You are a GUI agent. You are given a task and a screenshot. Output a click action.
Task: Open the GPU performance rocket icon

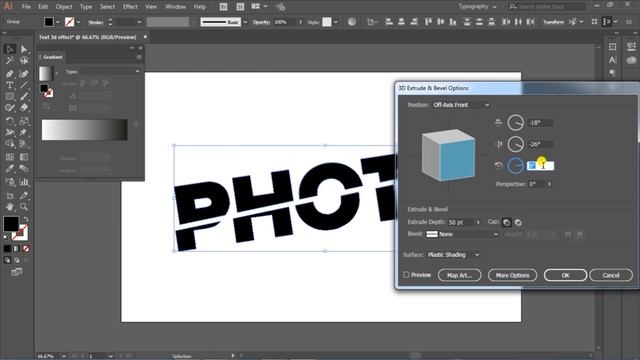pyautogui.click(x=280, y=7)
